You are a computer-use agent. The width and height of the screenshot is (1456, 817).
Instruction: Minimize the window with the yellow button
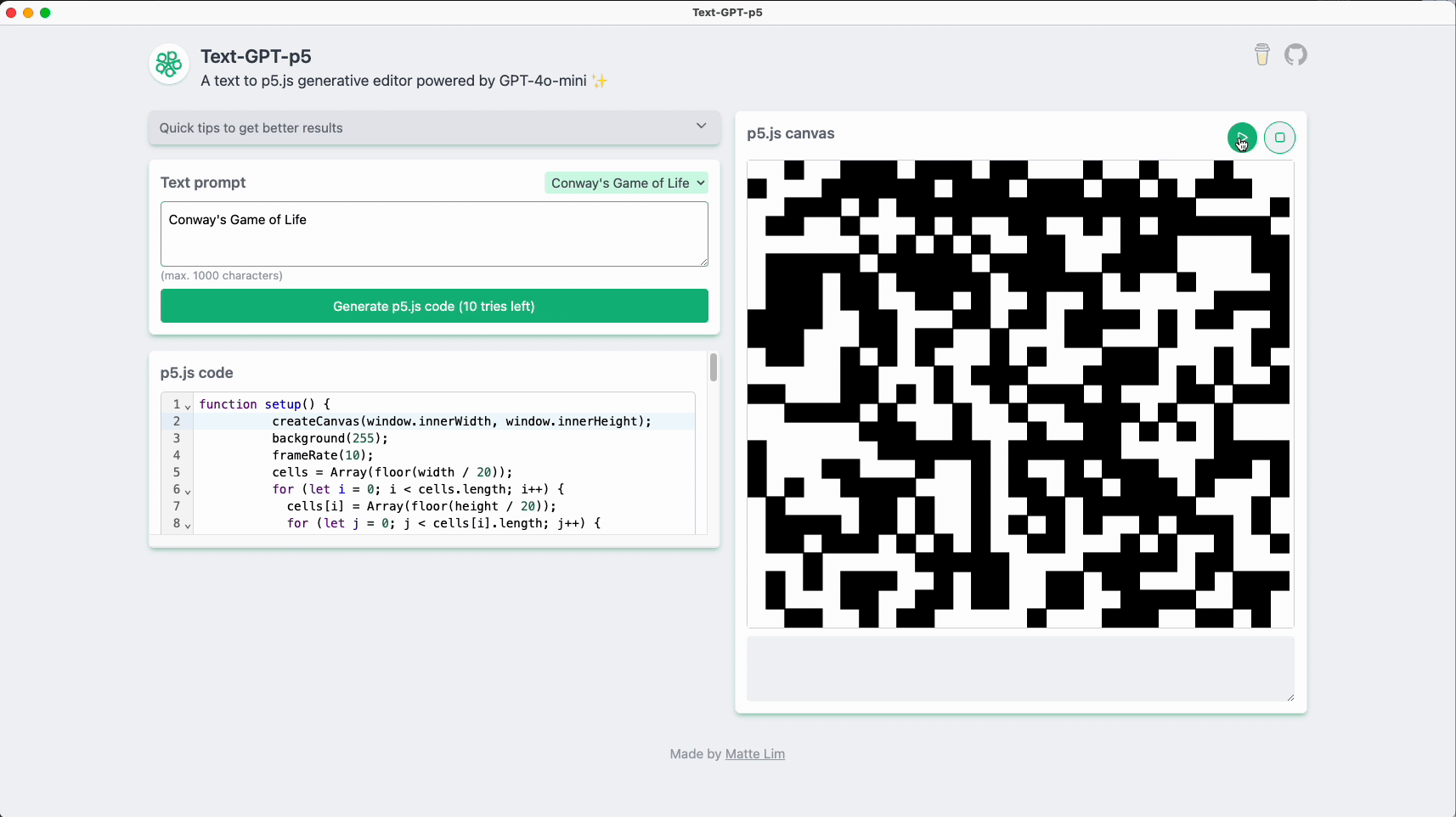tap(28, 13)
